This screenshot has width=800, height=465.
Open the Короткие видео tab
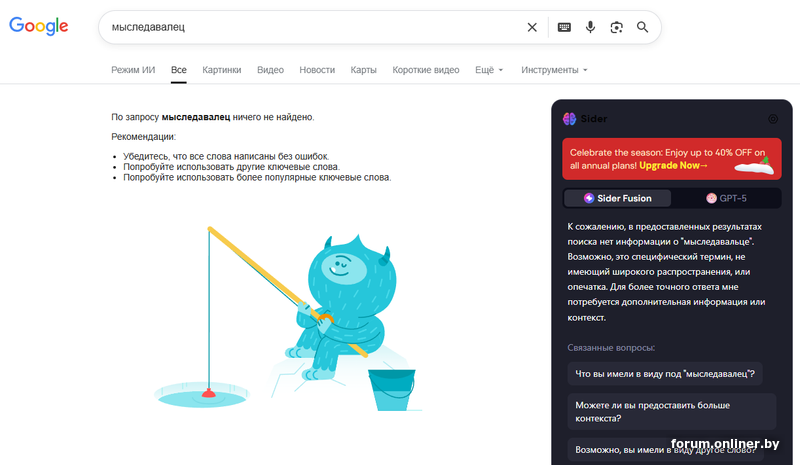pos(426,70)
